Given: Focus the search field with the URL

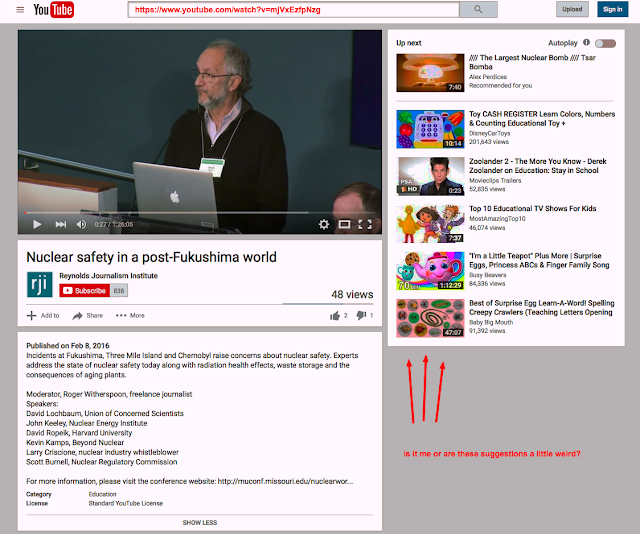Looking at the screenshot, I should (x=293, y=10).
